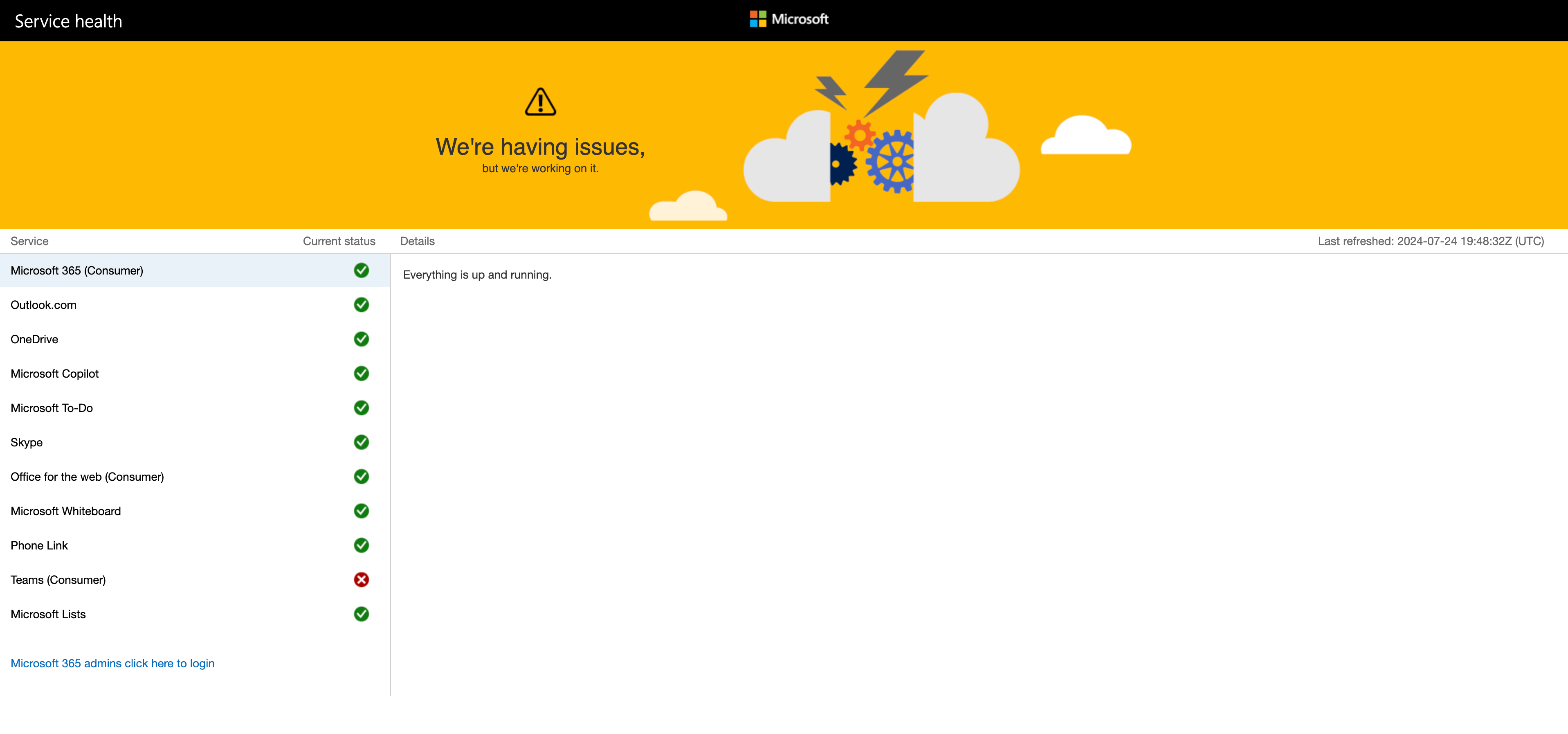Image resolution: width=1568 pixels, height=734 pixels.
Task: Select the Microsoft 365 (Consumer) service row
Action: tap(77, 270)
